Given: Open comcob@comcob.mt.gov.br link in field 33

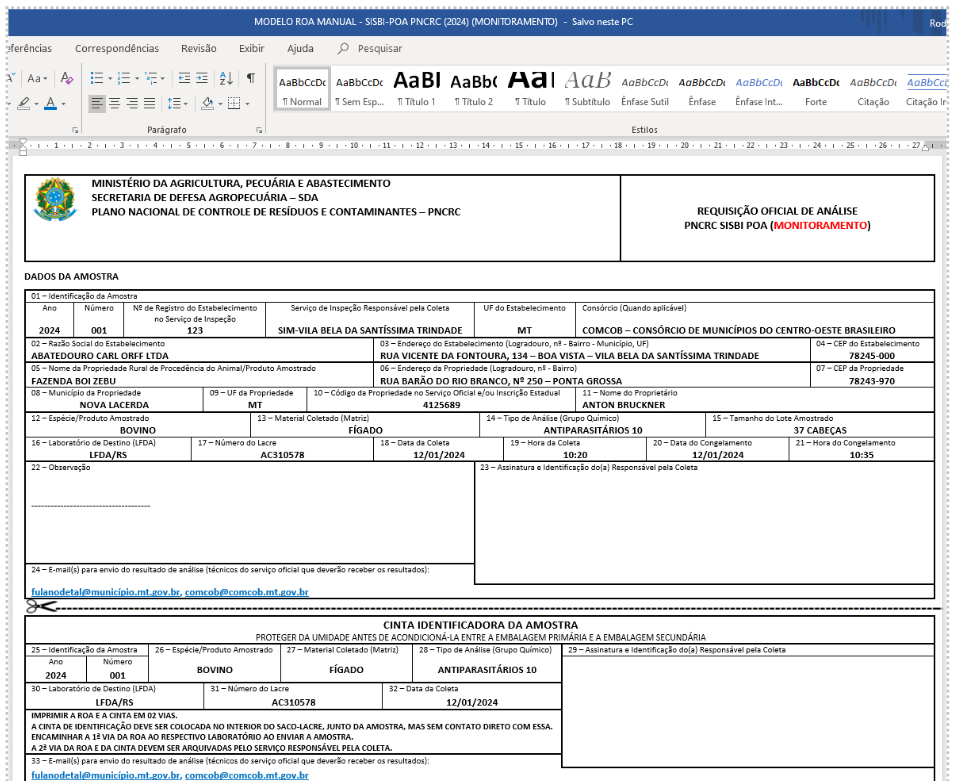Looking at the screenshot, I should [247, 775].
